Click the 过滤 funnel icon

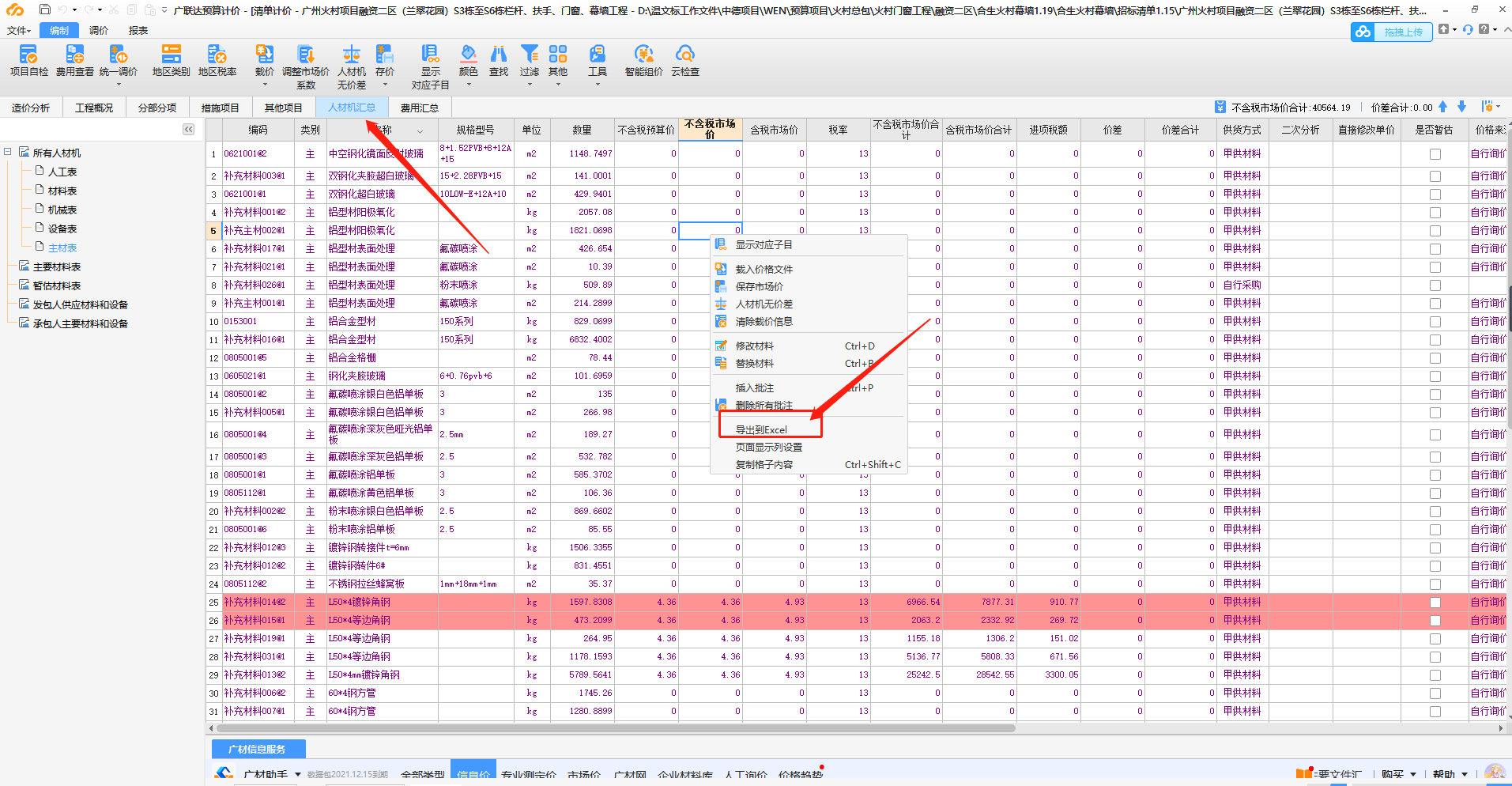pos(530,54)
